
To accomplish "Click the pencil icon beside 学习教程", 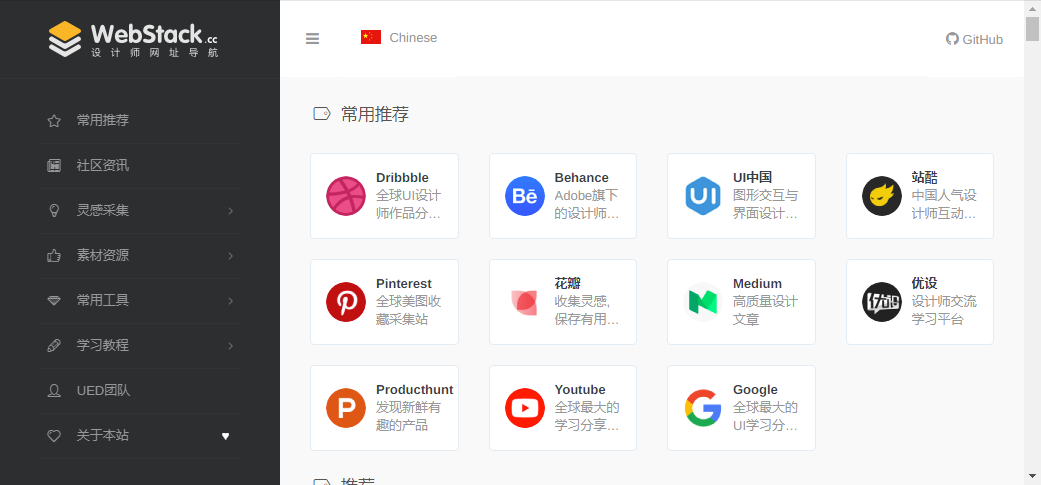I will [x=54, y=346].
